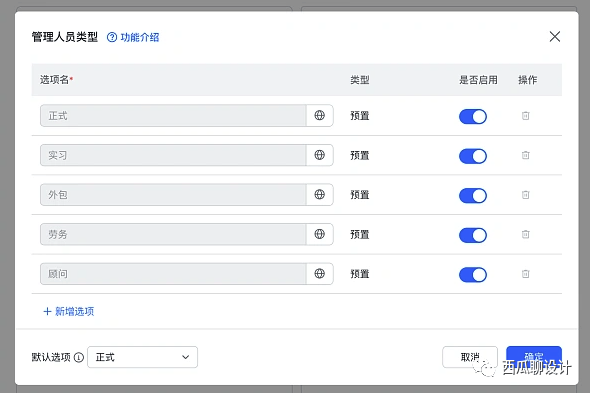The width and height of the screenshot is (590, 393).
Task: Click the 预置 type in the 顾问 row
Action: [360, 274]
